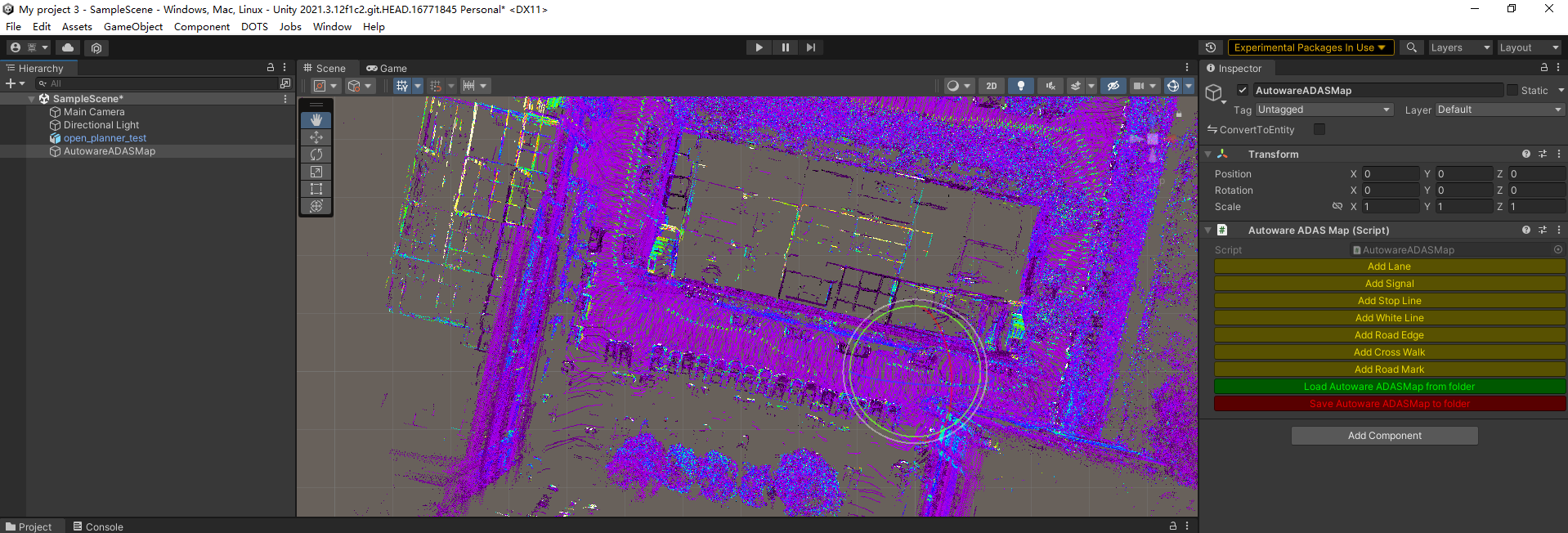The height and width of the screenshot is (533, 1568).
Task: Enable the ConvertToEntity checkbox
Action: pos(1319,129)
